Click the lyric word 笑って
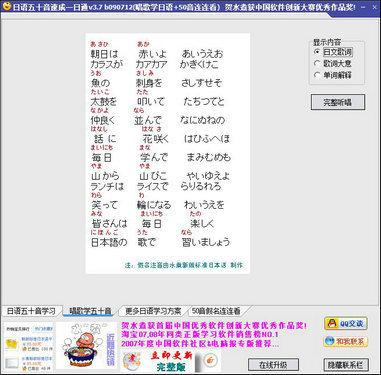The image size is (381, 375). point(105,205)
